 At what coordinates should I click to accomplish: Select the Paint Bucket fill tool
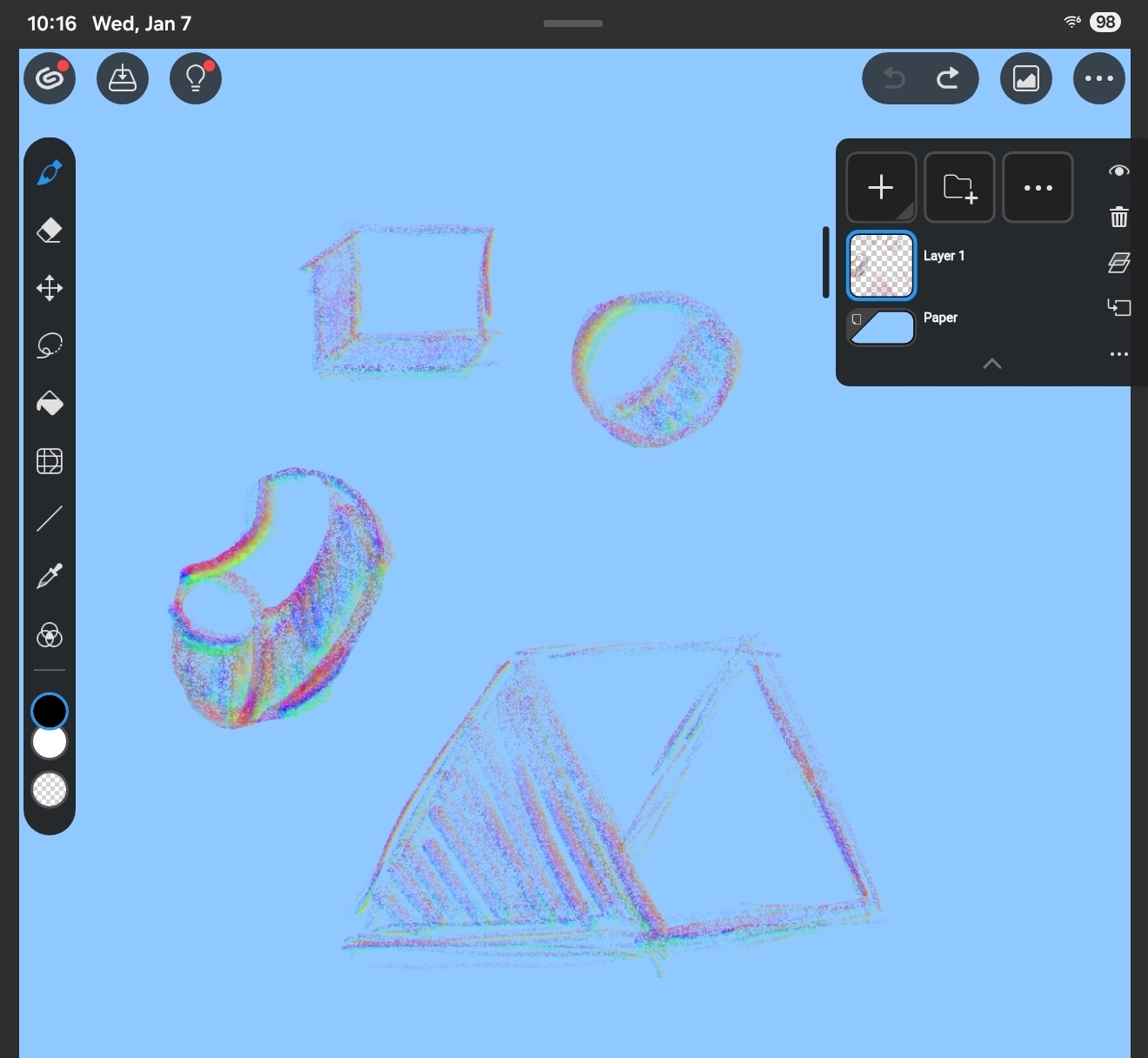[50, 403]
